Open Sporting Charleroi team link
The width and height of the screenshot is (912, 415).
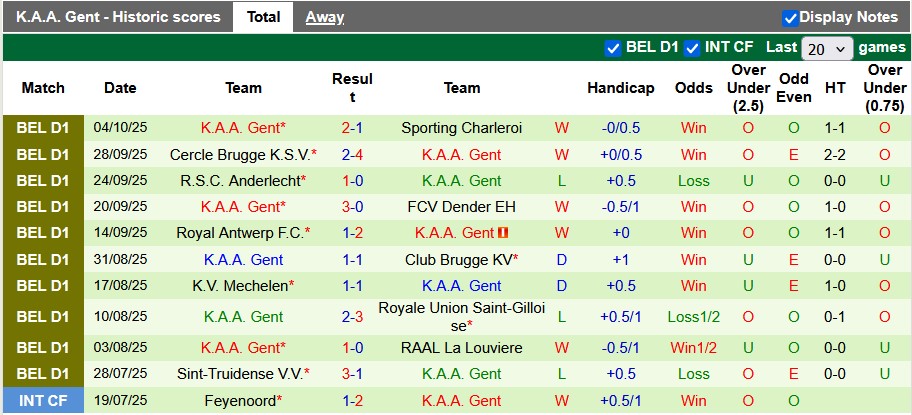(x=461, y=128)
